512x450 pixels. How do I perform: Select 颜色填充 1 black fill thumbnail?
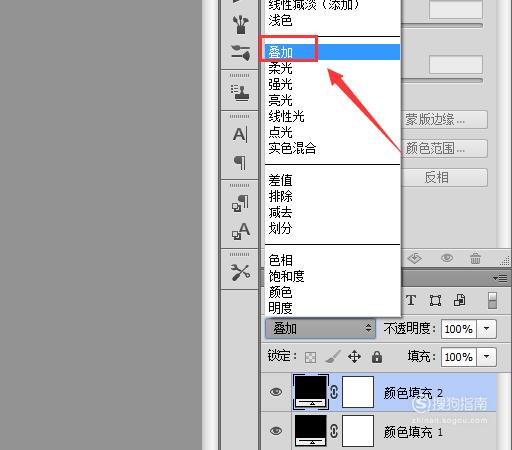click(311, 431)
